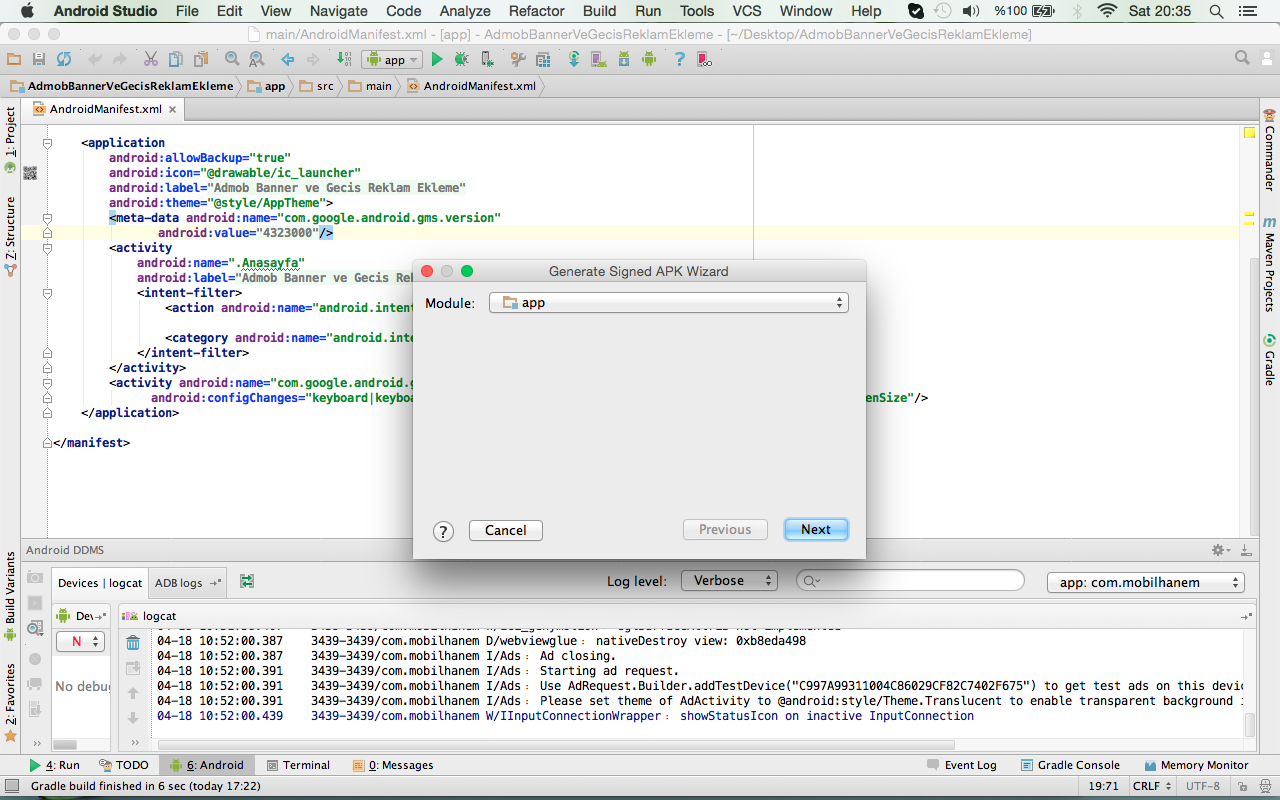The image size is (1280, 800).
Task: Open the Event Log tab
Action: pyautogui.click(x=961, y=765)
